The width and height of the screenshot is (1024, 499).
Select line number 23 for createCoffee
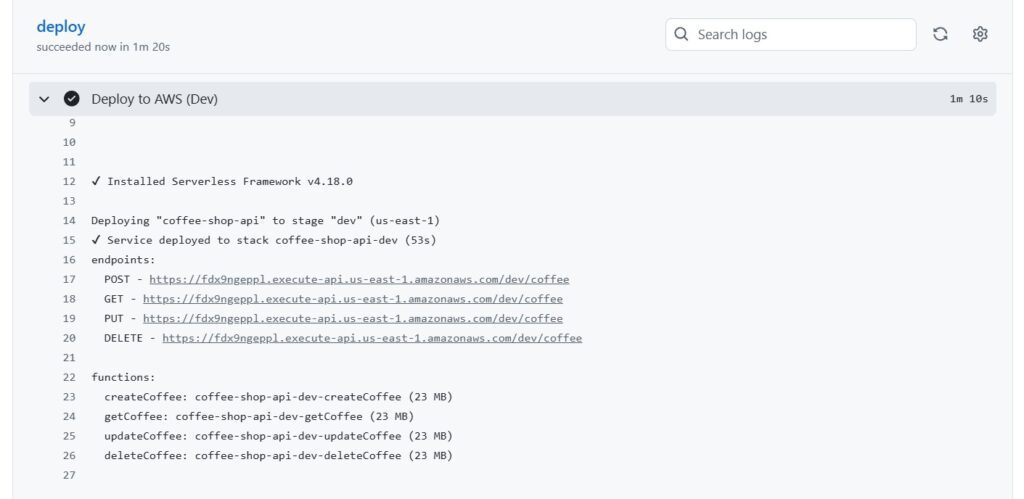coord(69,397)
